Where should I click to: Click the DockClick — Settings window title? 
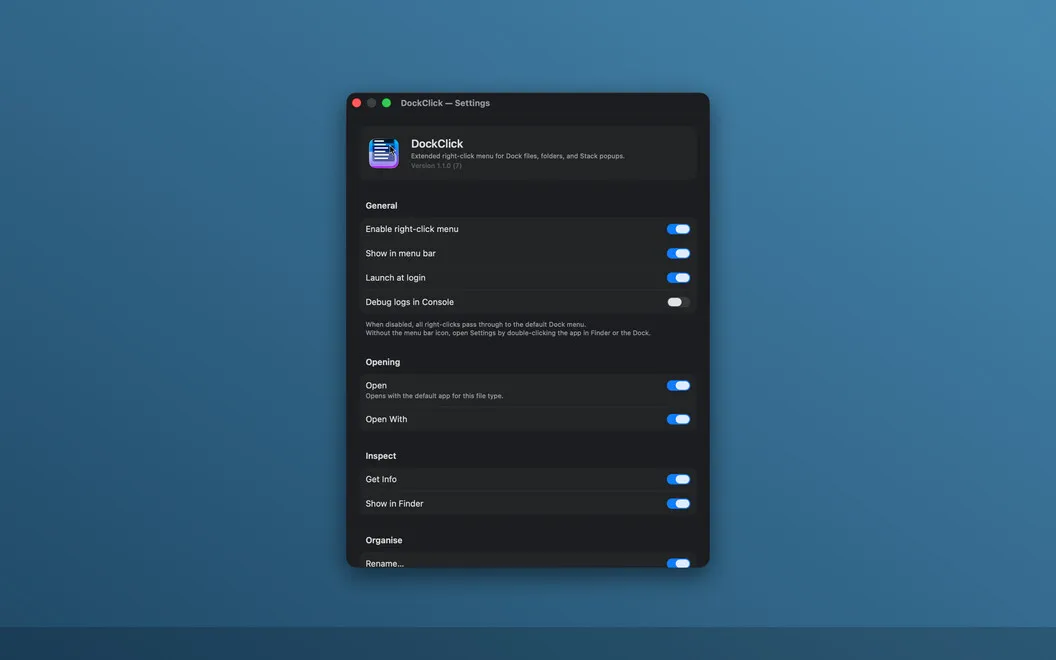pyautogui.click(x=445, y=103)
